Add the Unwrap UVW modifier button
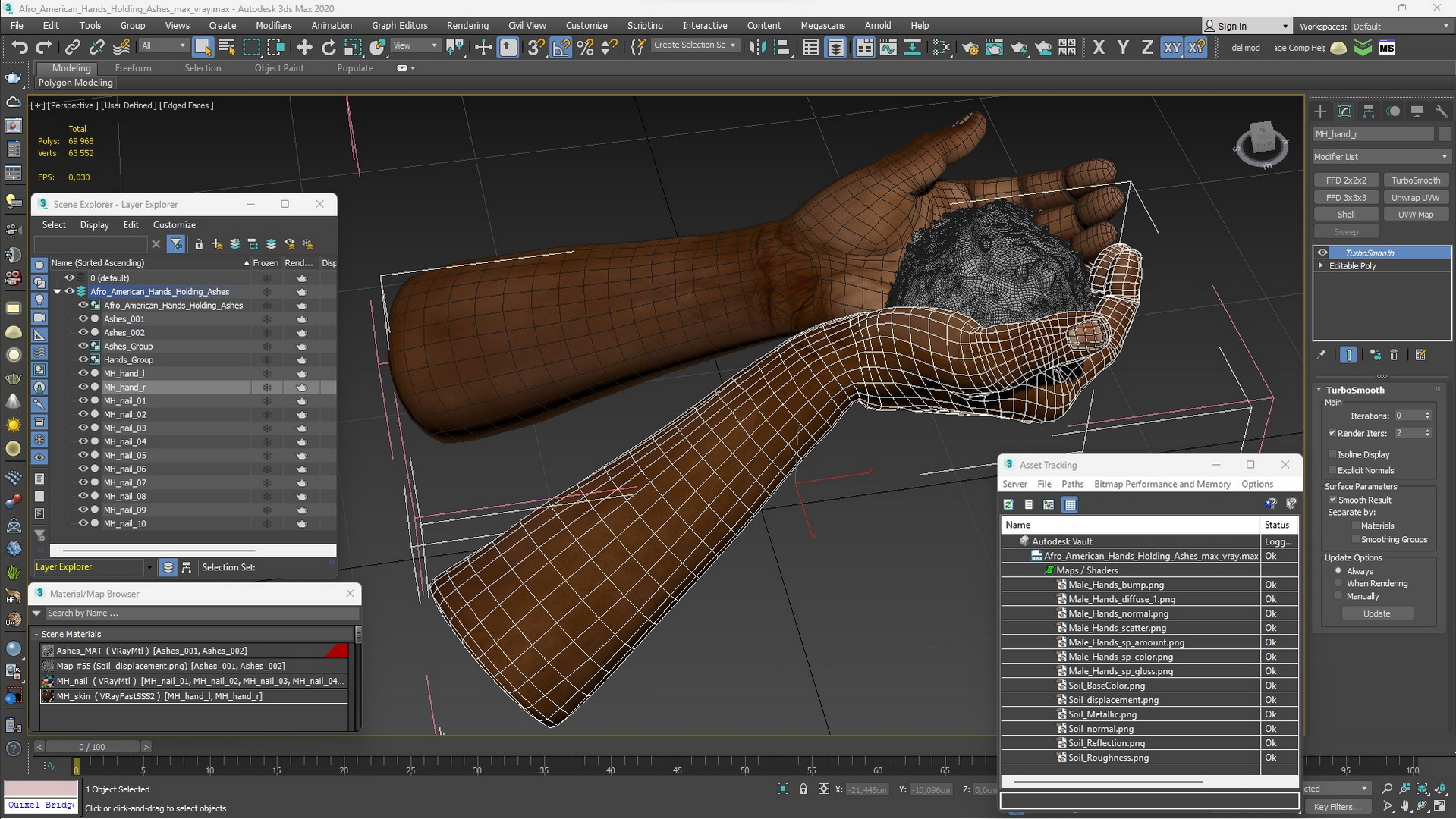The width and height of the screenshot is (1456, 819). coord(1415,197)
